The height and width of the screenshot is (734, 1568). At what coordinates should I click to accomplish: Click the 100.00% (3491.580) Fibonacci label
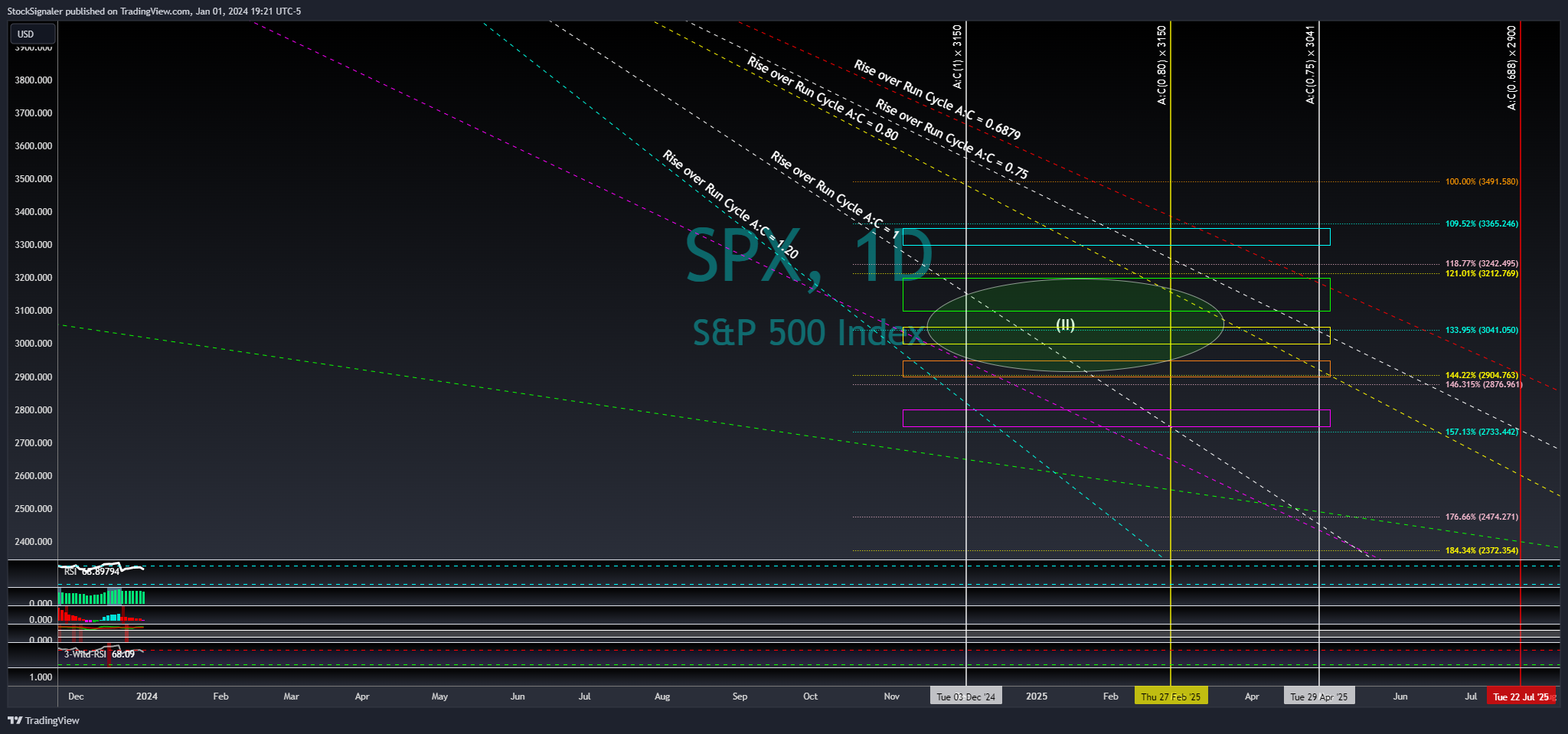pos(1481,182)
